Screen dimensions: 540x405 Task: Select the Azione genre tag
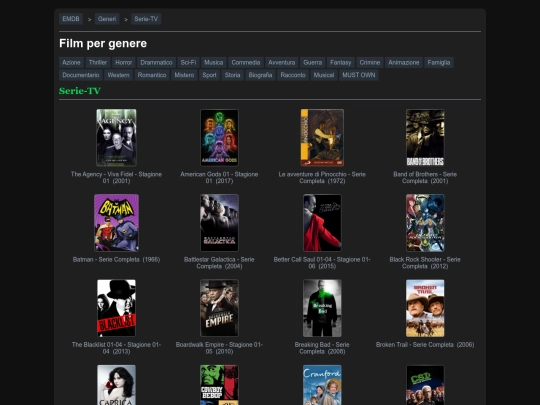click(71, 63)
